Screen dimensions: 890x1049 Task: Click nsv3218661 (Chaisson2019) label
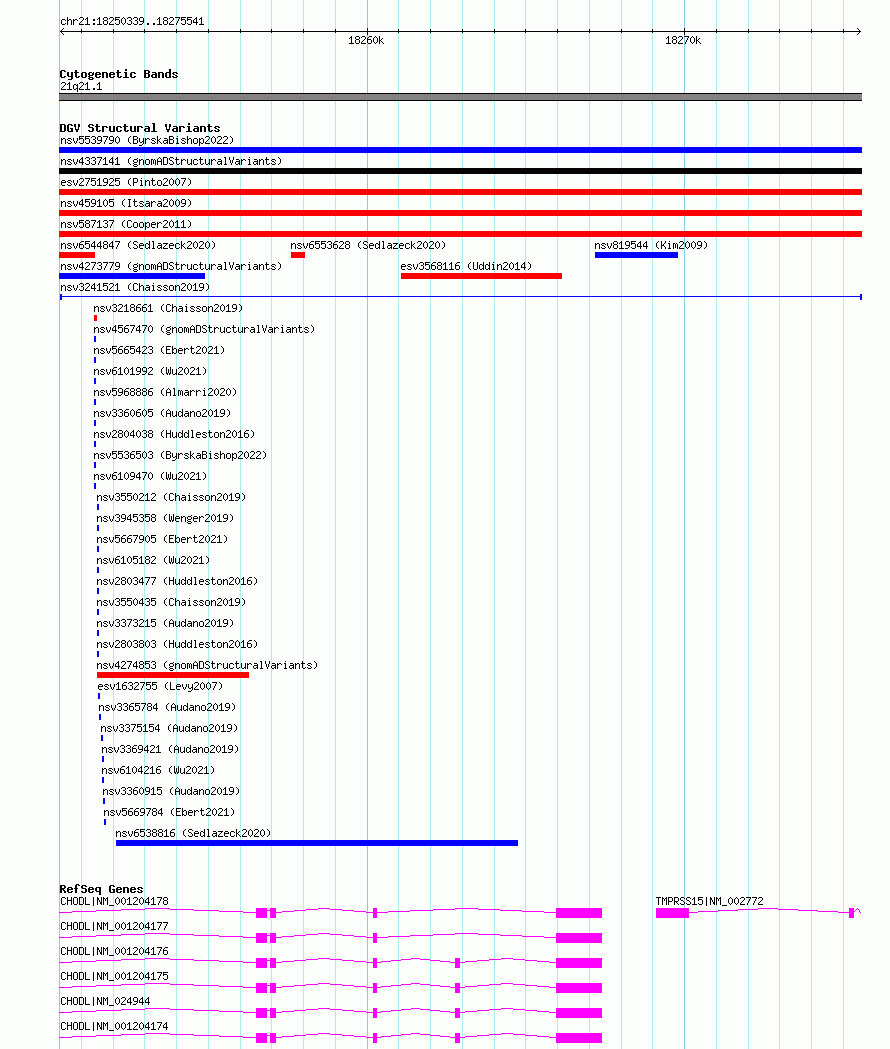point(168,308)
